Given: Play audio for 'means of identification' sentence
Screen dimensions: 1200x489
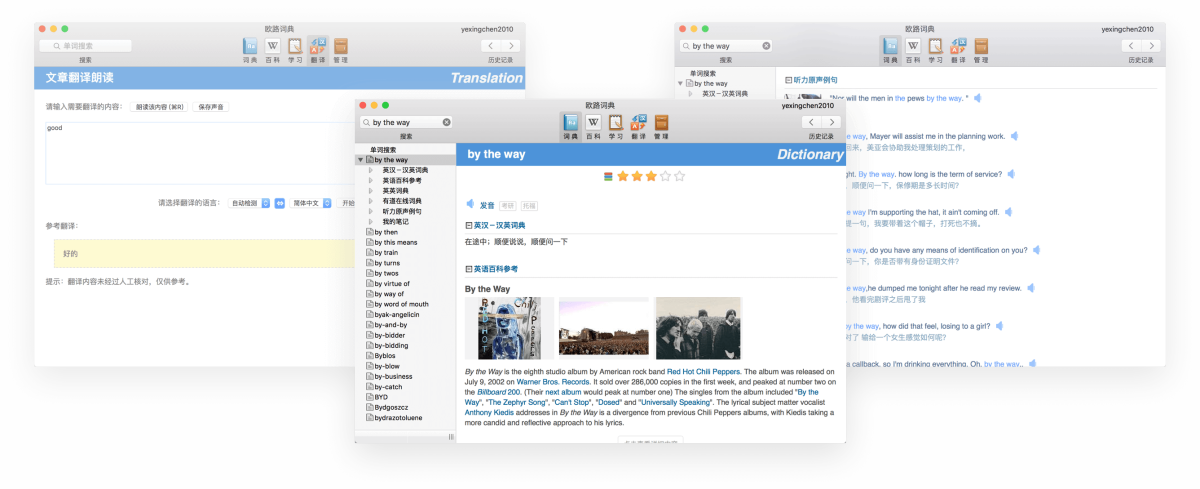Looking at the screenshot, I should tap(1037, 250).
